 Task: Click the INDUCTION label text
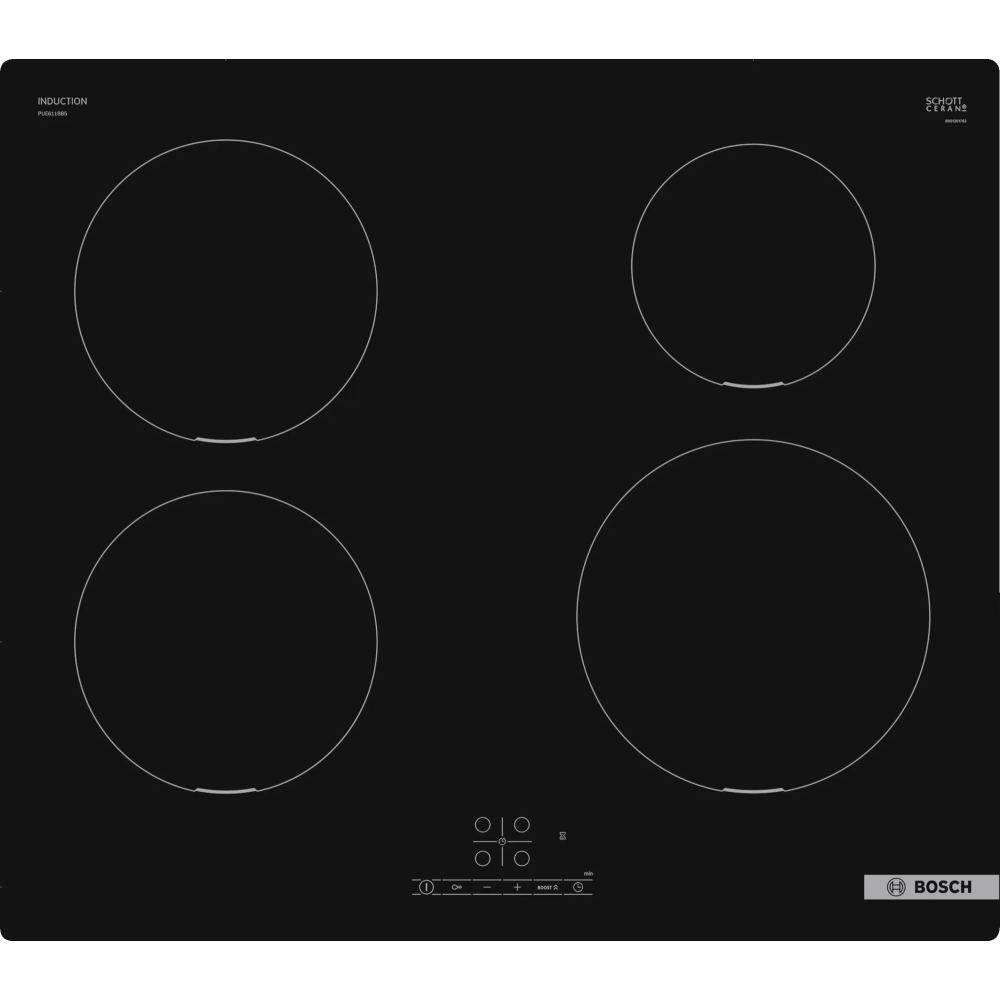62,101
